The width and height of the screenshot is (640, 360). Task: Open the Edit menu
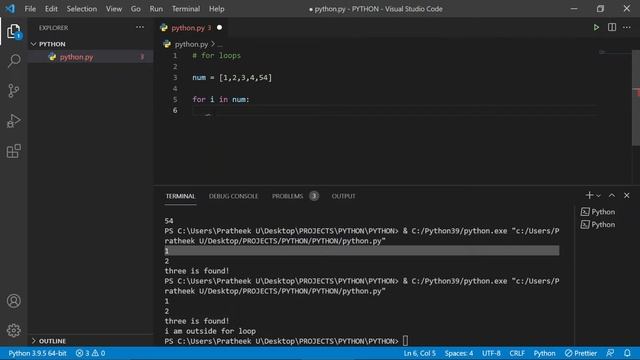[x=51, y=9]
